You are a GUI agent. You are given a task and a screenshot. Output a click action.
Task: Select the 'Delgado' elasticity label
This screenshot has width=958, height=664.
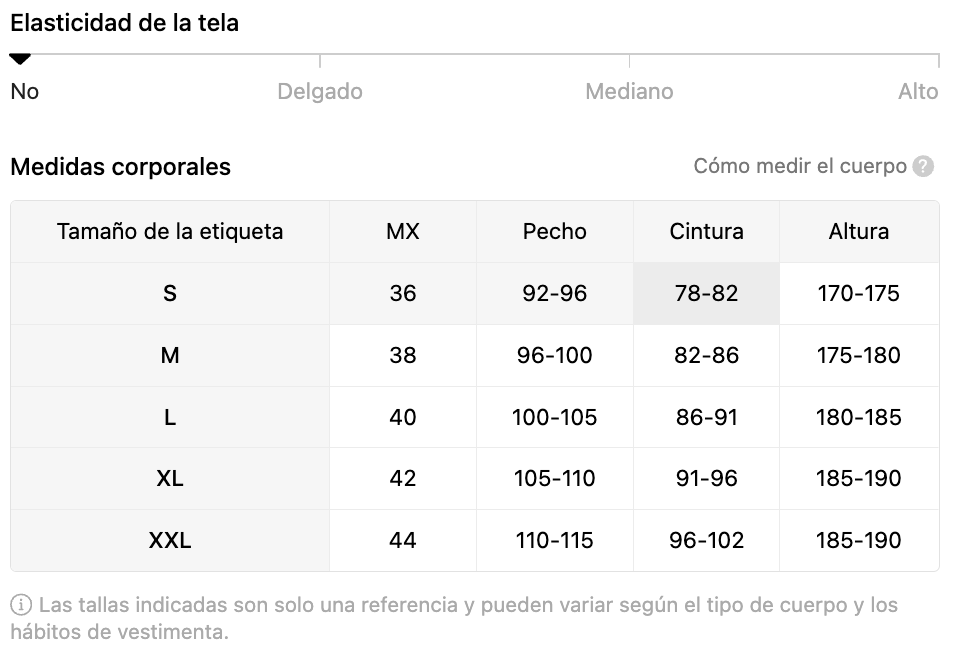point(320,92)
